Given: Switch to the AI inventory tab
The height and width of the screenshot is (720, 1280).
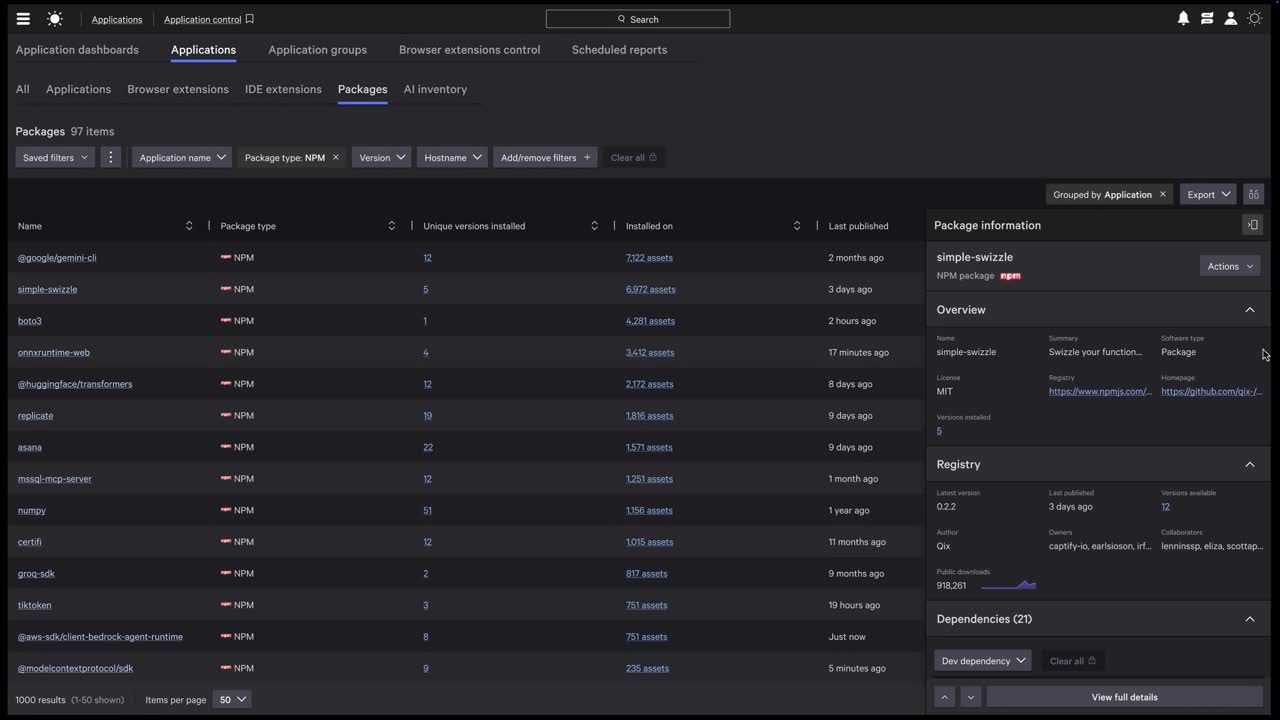Looking at the screenshot, I should tap(435, 89).
